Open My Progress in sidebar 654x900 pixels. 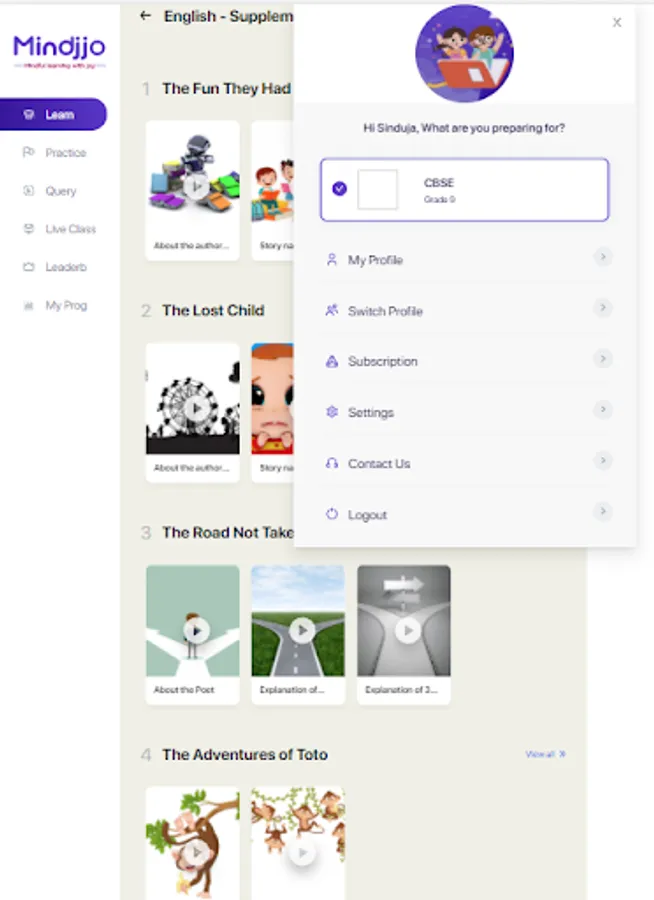pyautogui.click(x=66, y=305)
